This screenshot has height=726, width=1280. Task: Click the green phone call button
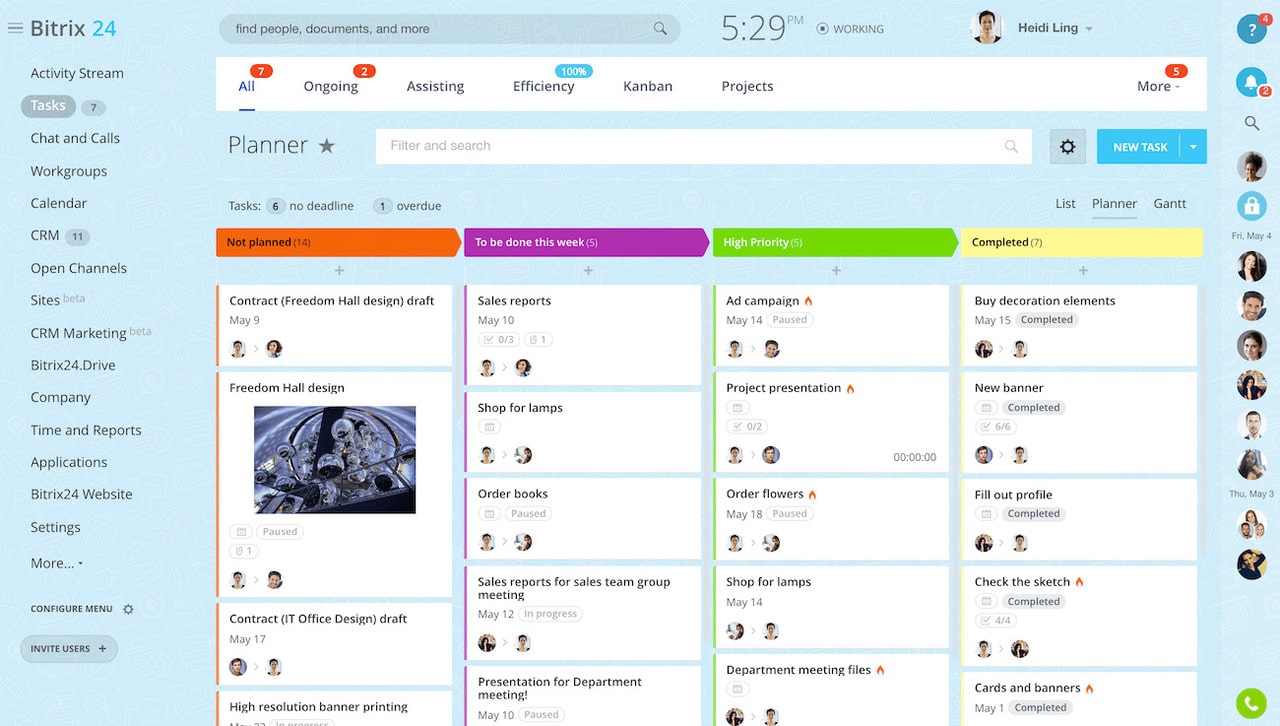click(x=1251, y=703)
